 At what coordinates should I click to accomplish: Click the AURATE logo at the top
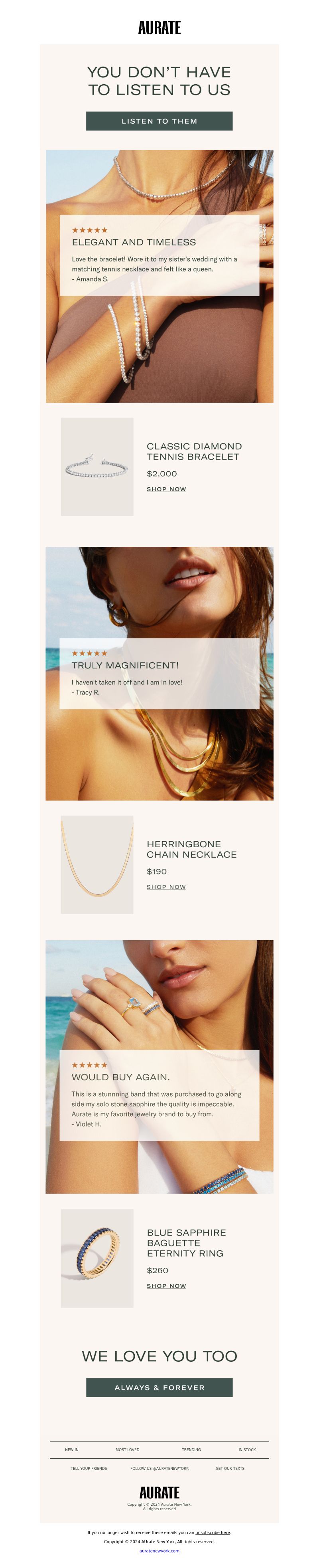159,28
